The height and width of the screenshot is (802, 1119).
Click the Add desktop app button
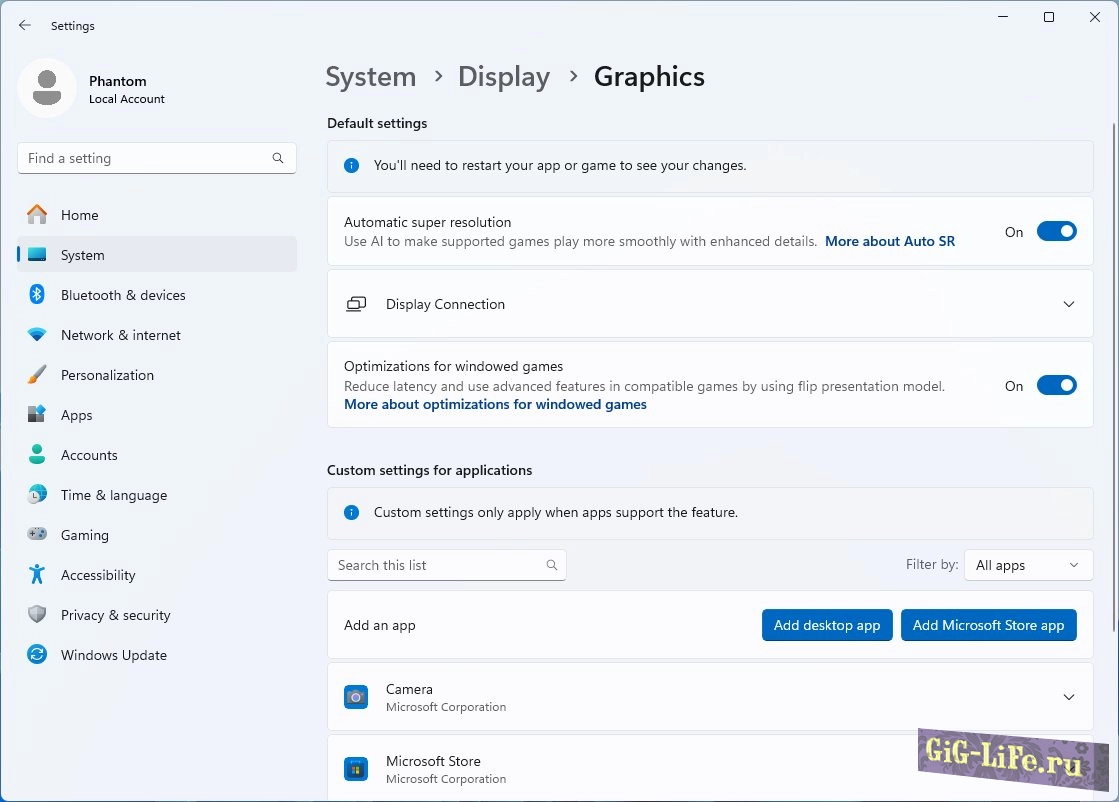tap(826, 625)
